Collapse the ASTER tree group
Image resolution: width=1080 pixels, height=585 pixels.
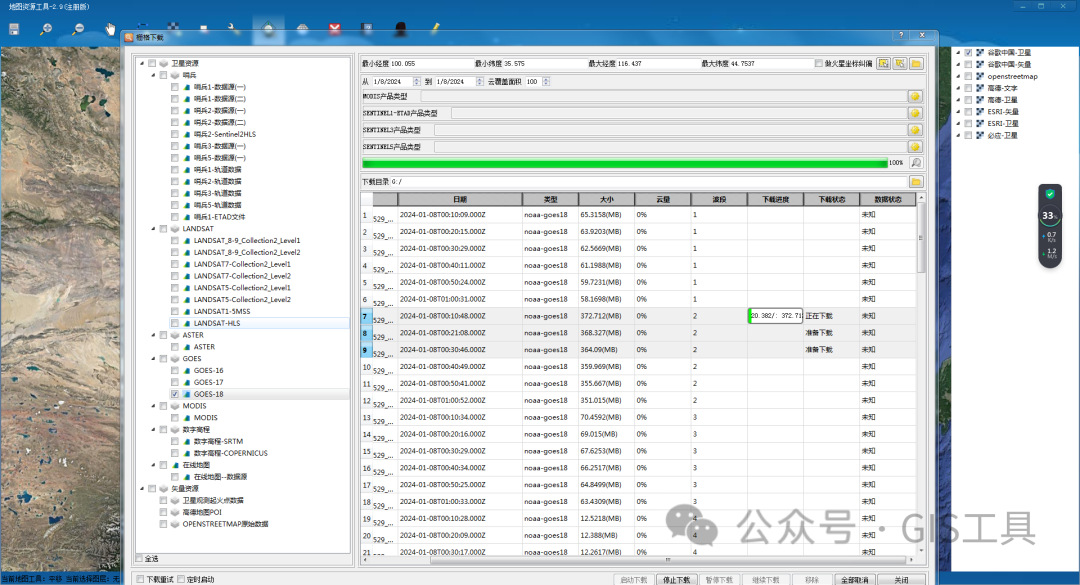[x=154, y=335]
